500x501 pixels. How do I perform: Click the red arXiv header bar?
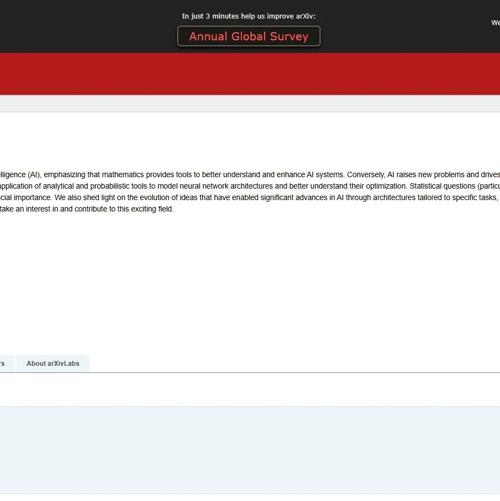click(250, 74)
